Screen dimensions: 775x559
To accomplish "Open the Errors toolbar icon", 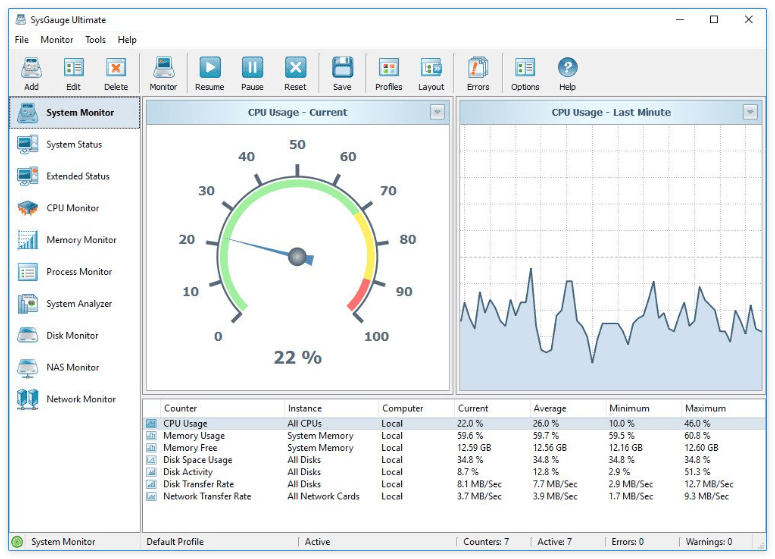I will (x=478, y=74).
